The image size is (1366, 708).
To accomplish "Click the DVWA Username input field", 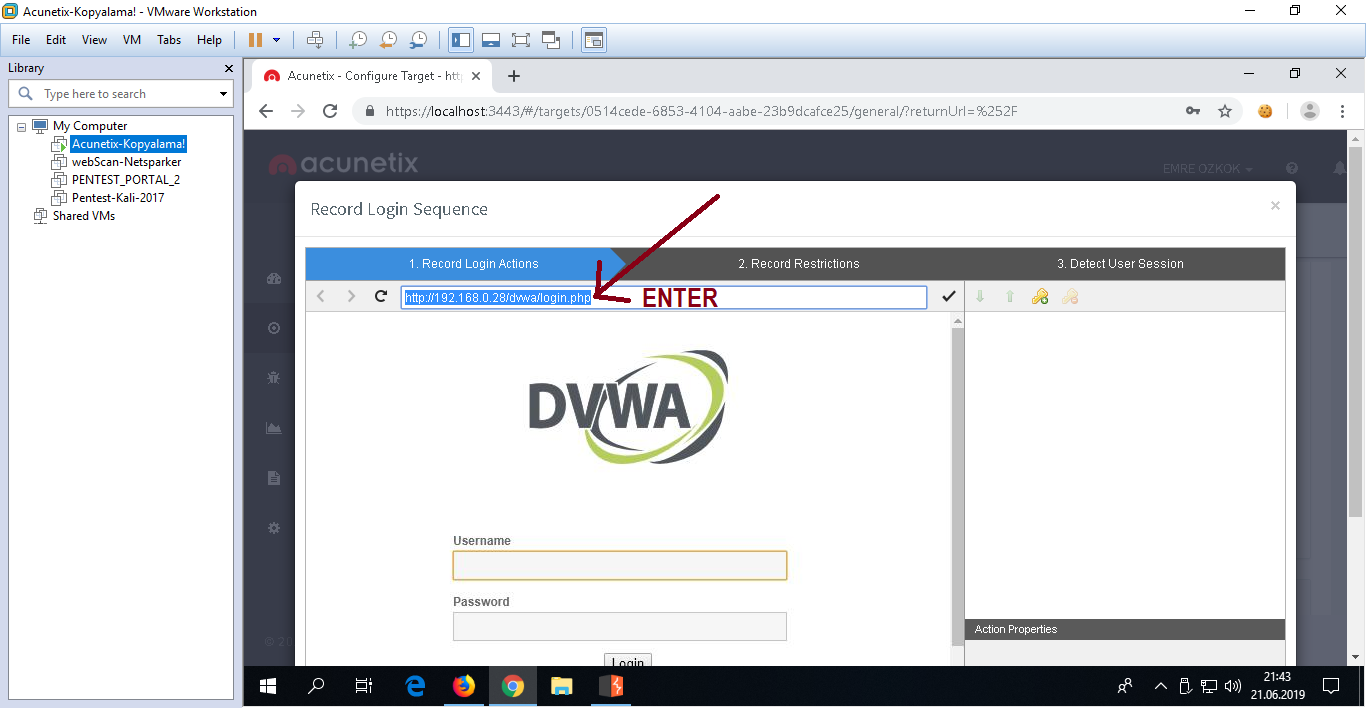I will (619, 566).
